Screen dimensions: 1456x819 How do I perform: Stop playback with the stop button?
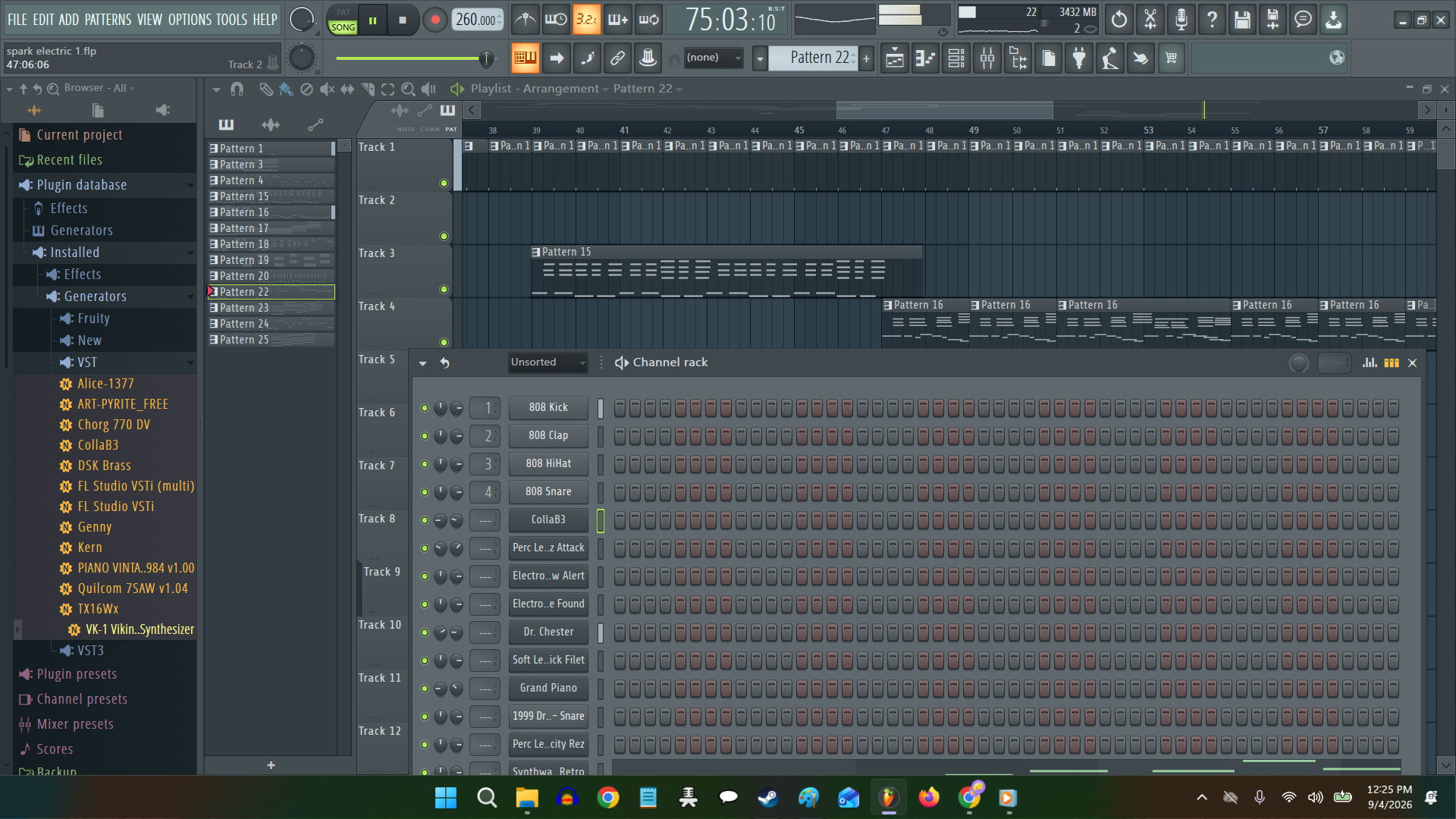403,20
